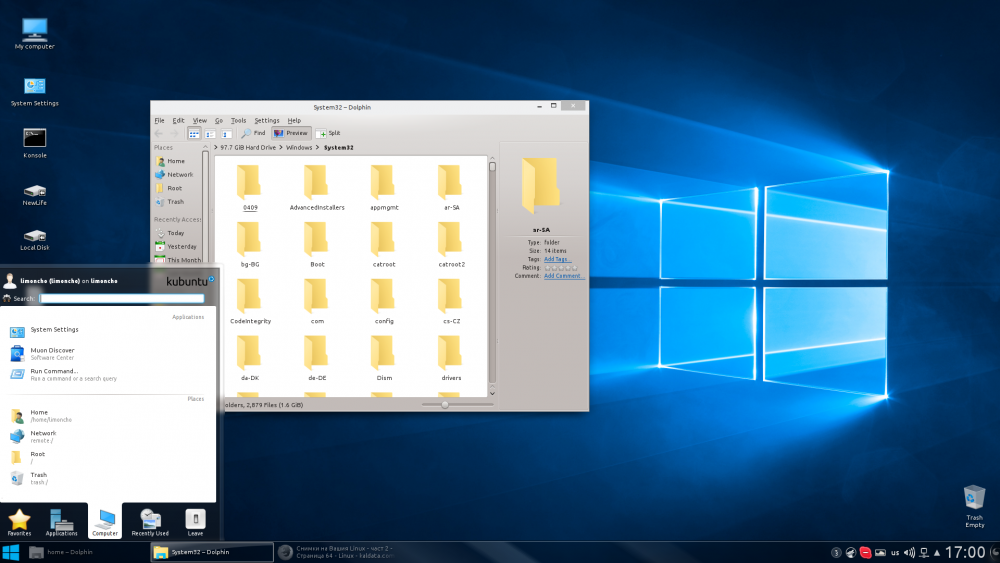This screenshot has height=563, width=1000.
Task: Click 'Add Tags...' link in information panel
Action: (x=555, y=260)
